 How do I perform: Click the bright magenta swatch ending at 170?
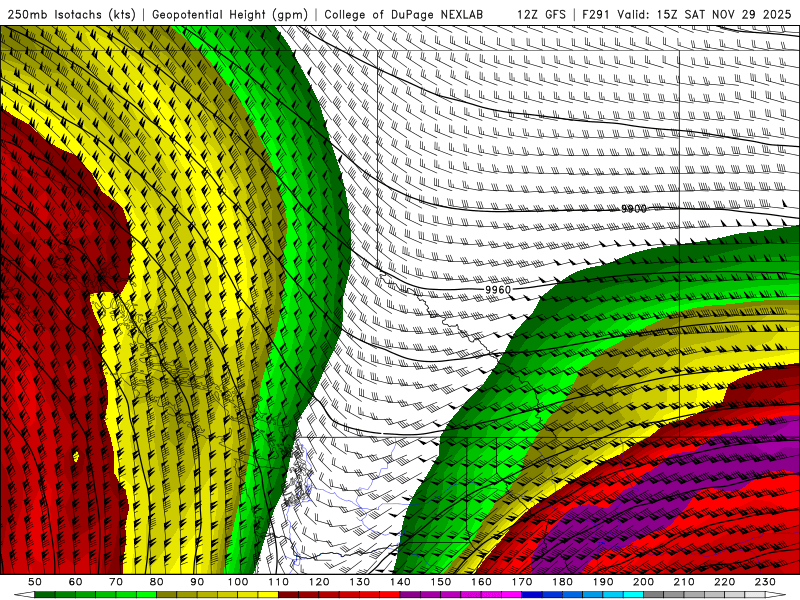tap(511, 595)
